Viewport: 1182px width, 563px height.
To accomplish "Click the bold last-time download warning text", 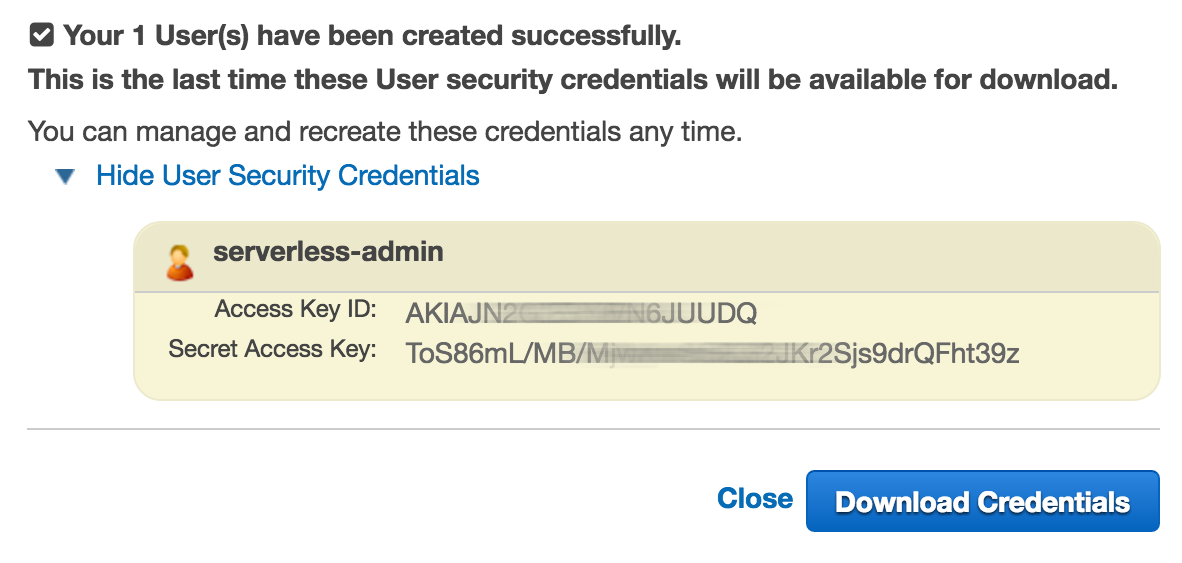I will (572, 80).
